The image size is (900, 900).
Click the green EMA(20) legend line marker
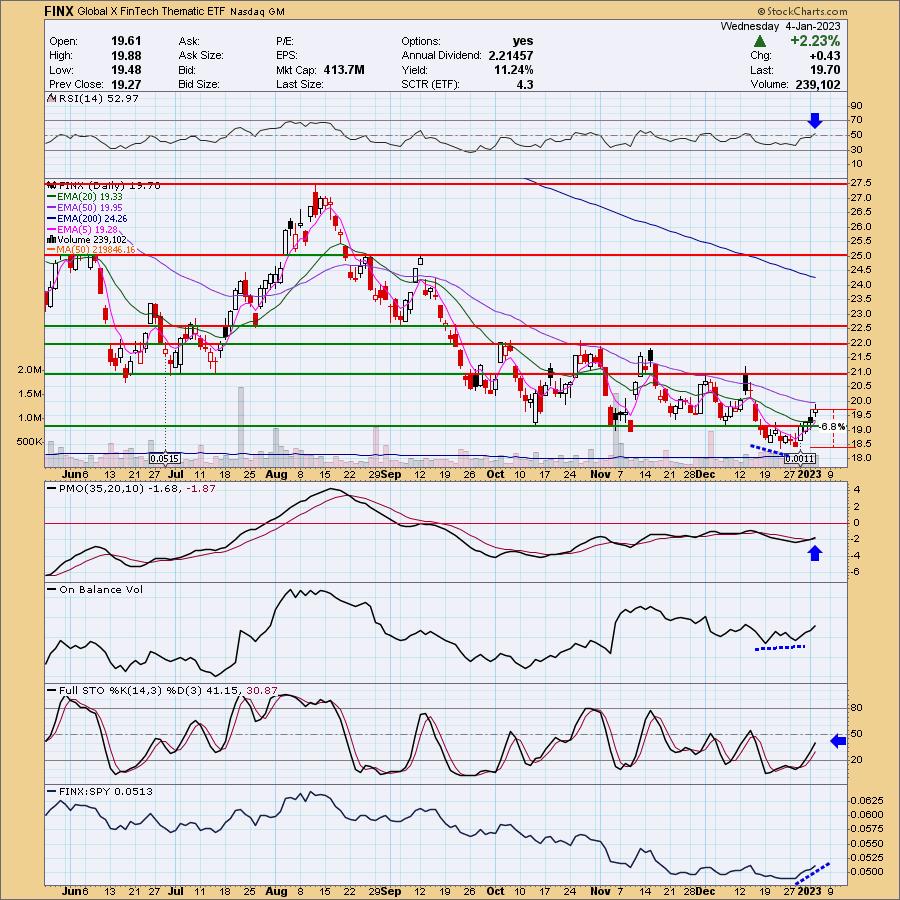click(51, 197)
